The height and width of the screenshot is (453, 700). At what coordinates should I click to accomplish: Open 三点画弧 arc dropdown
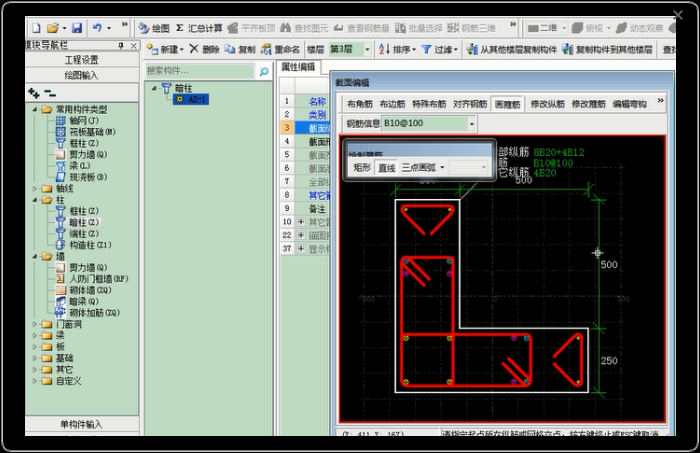[x=442, y=167]
